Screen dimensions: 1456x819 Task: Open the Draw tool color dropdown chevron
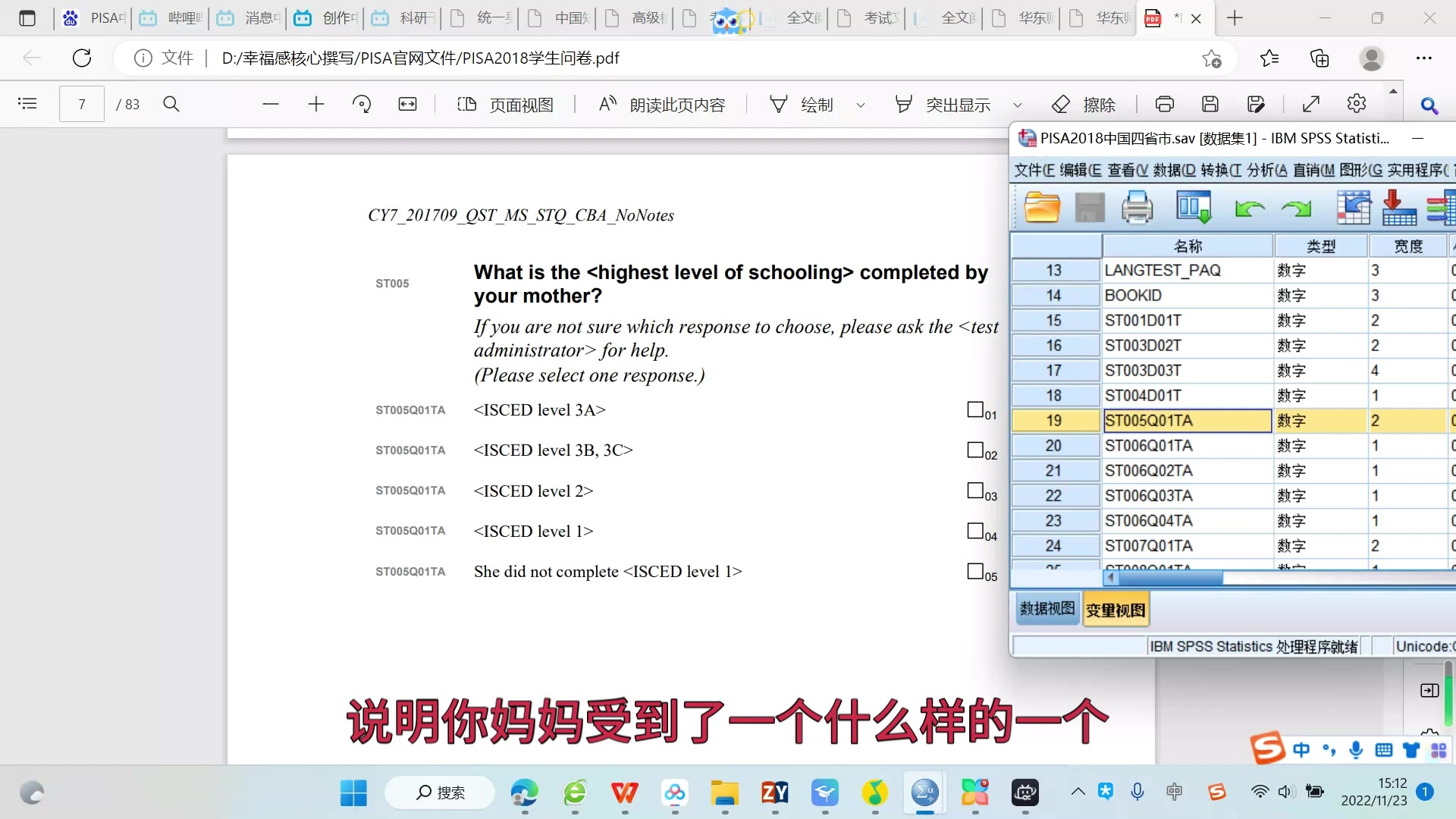pos(860,105)
